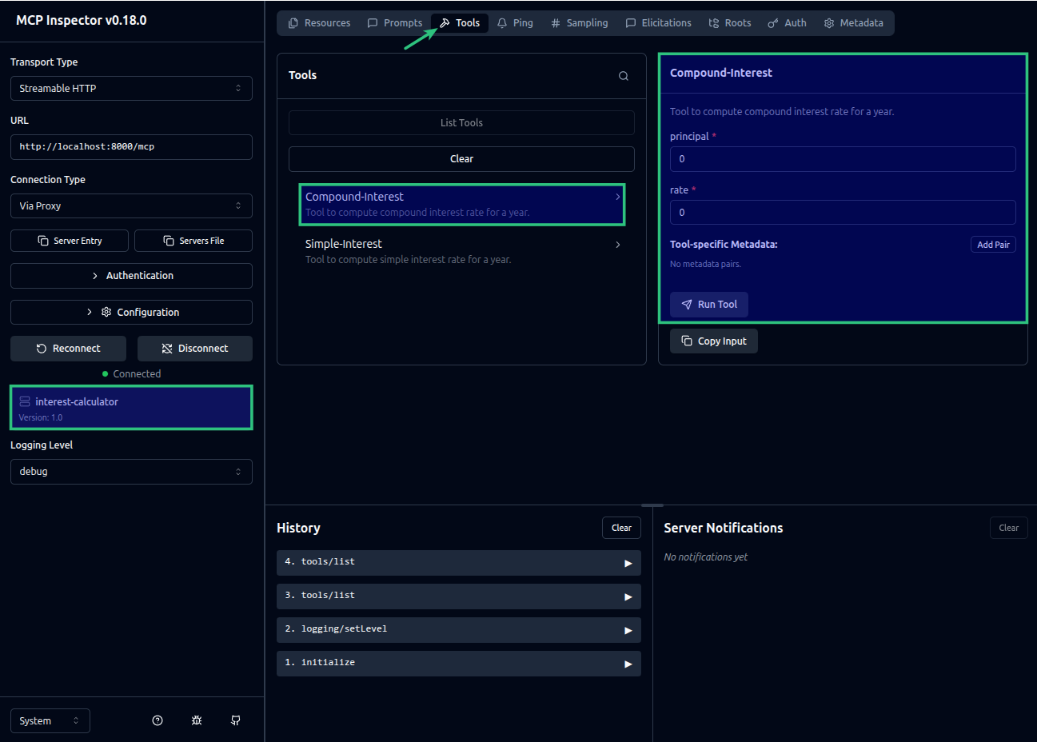Open the Transport Type dropdown
Screen dimensions: 1037x742
131,88
